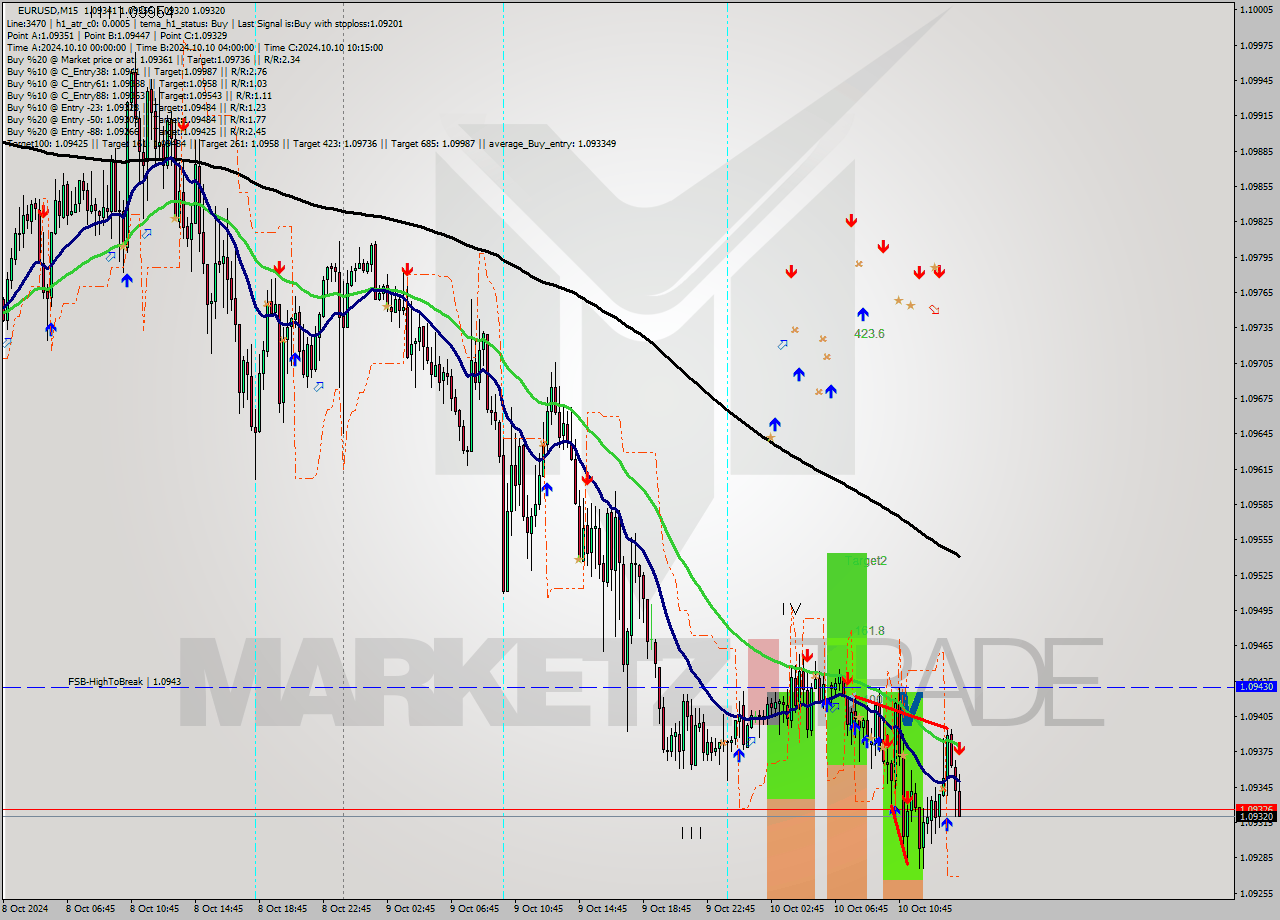Viewport: 1280px width, 920px height.
Task: Click the 1.09705 price axis label
Action: (1256, 363)
